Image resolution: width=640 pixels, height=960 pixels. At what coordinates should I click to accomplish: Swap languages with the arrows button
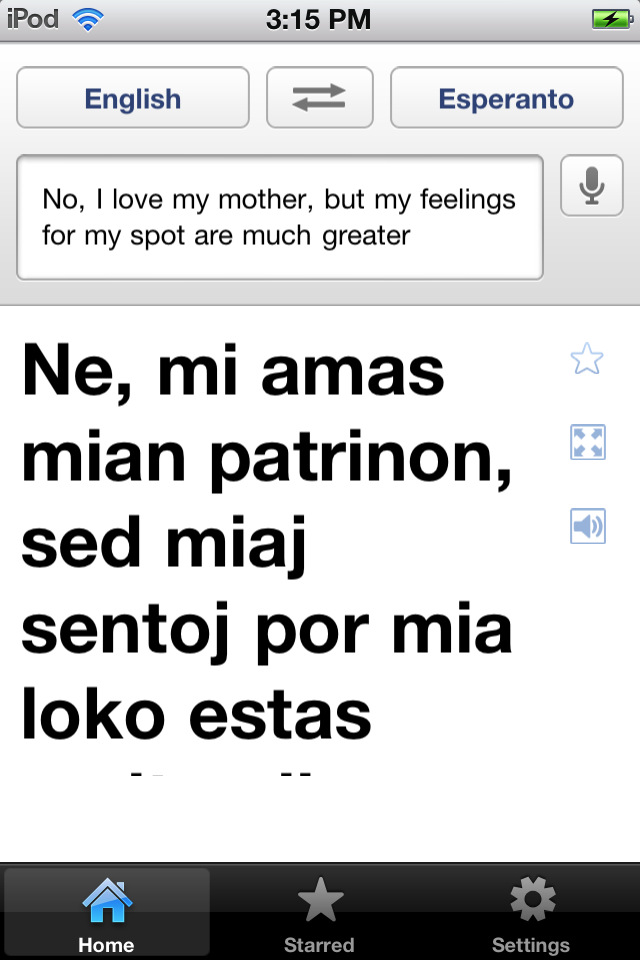pos(320,97)
